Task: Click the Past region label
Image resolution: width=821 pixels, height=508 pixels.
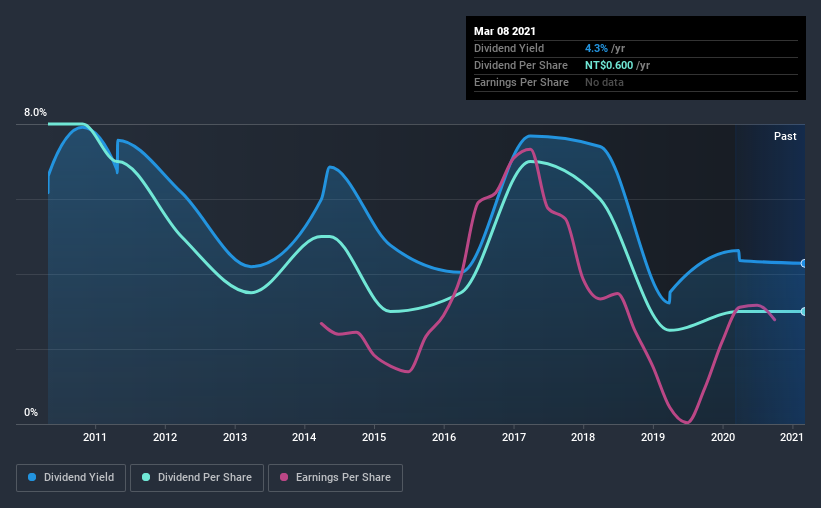Action: 785,136
